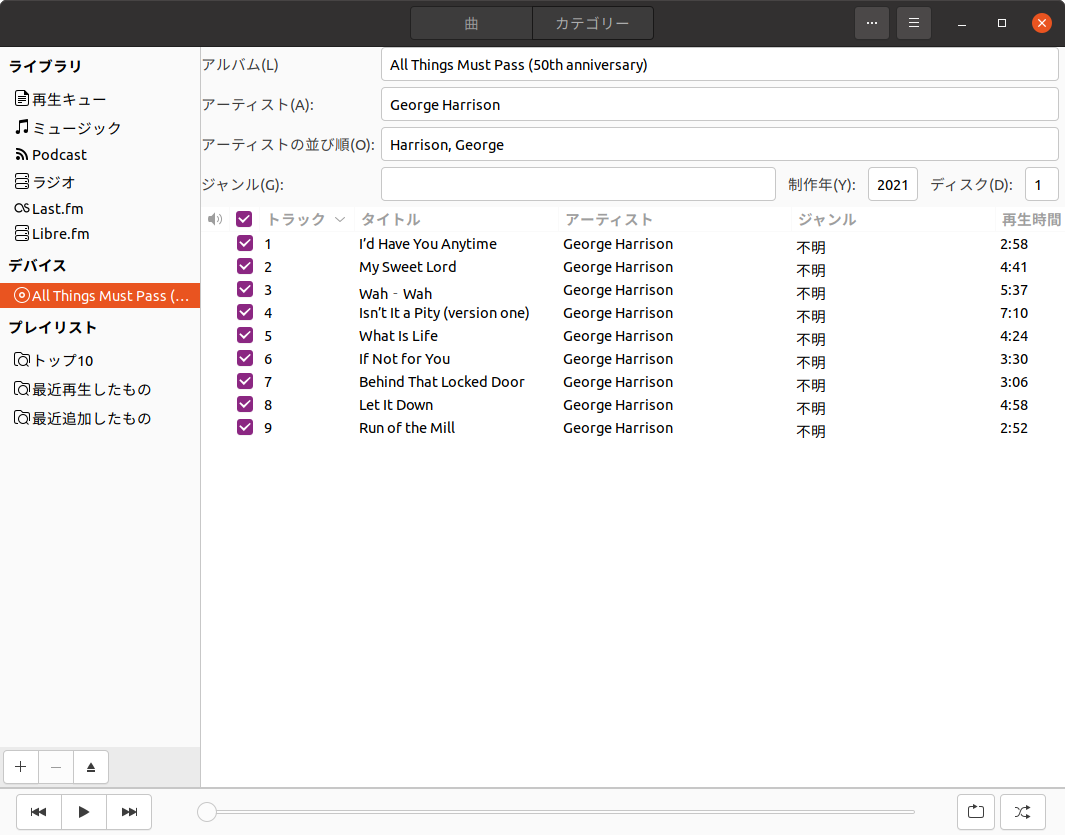Minimize the window
1065x835 pixels.
click(x=962, y=24)
